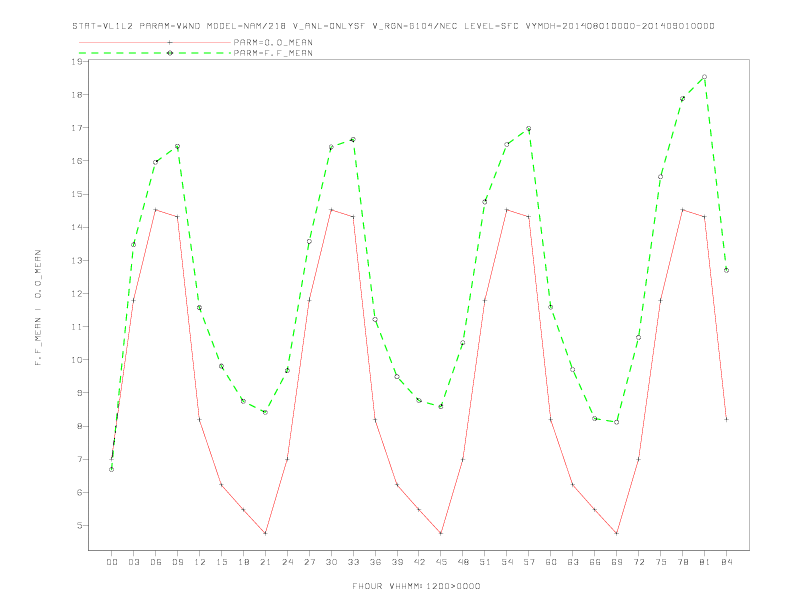The width and height of the screenshot is (792, 612).
Task: Click x-axis tick label 84
Action: (x=726, y=562)
